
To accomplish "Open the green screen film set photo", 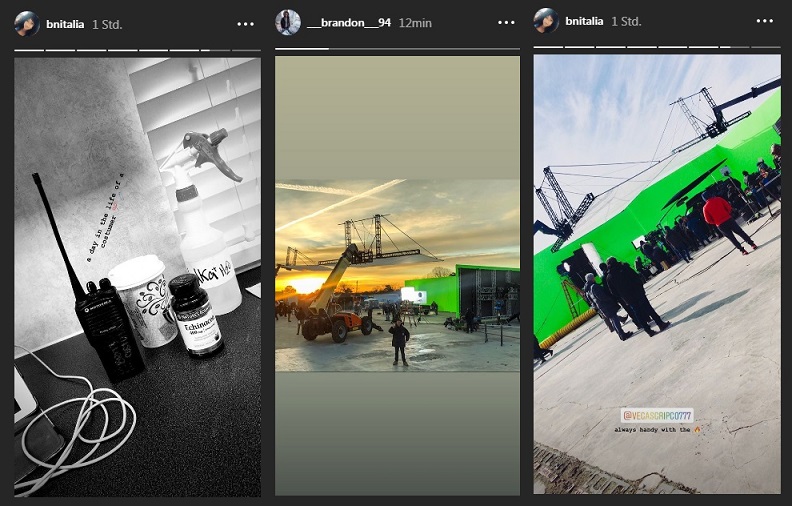I will coord(657,274).
